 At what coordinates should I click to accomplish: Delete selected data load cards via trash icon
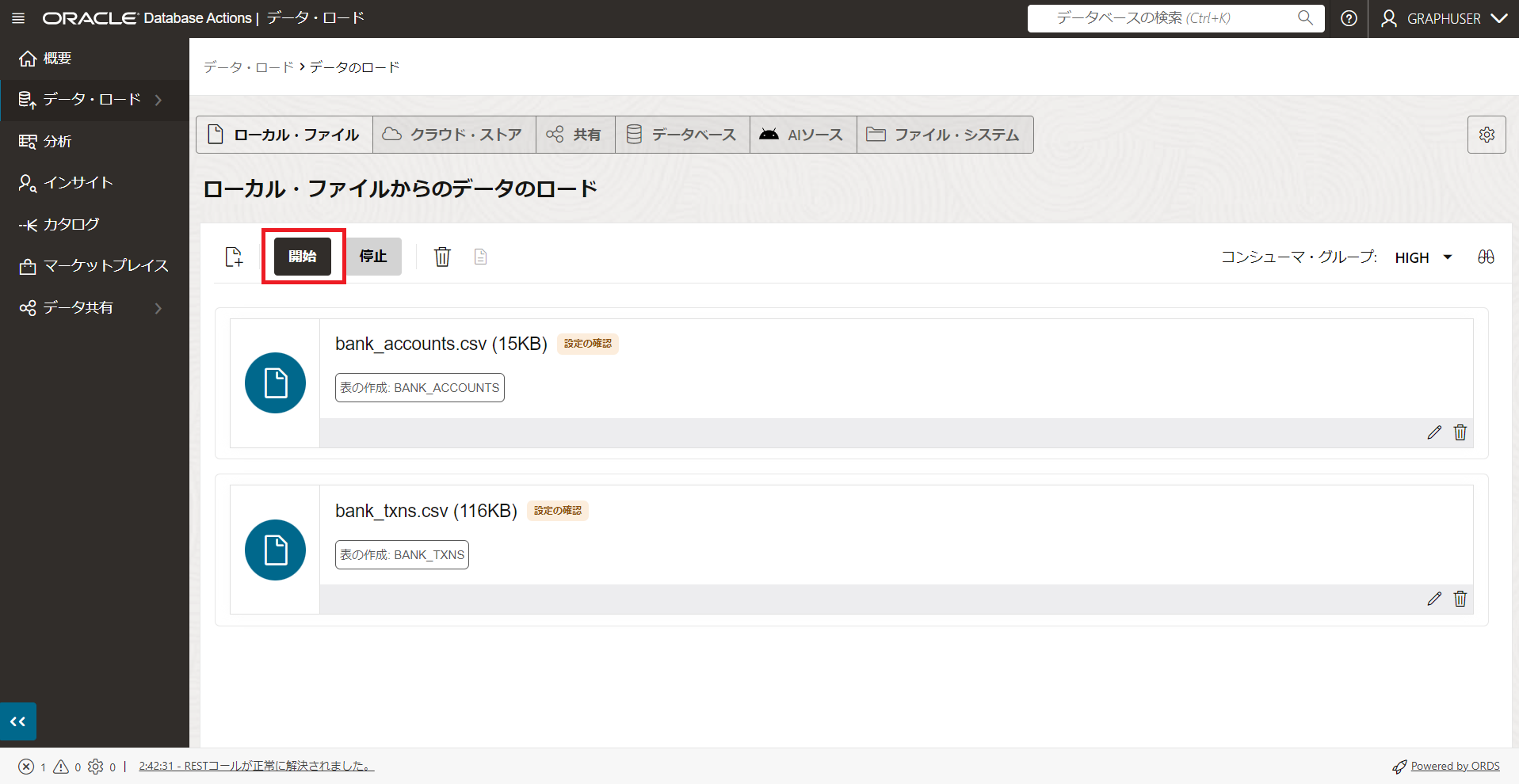442,256
